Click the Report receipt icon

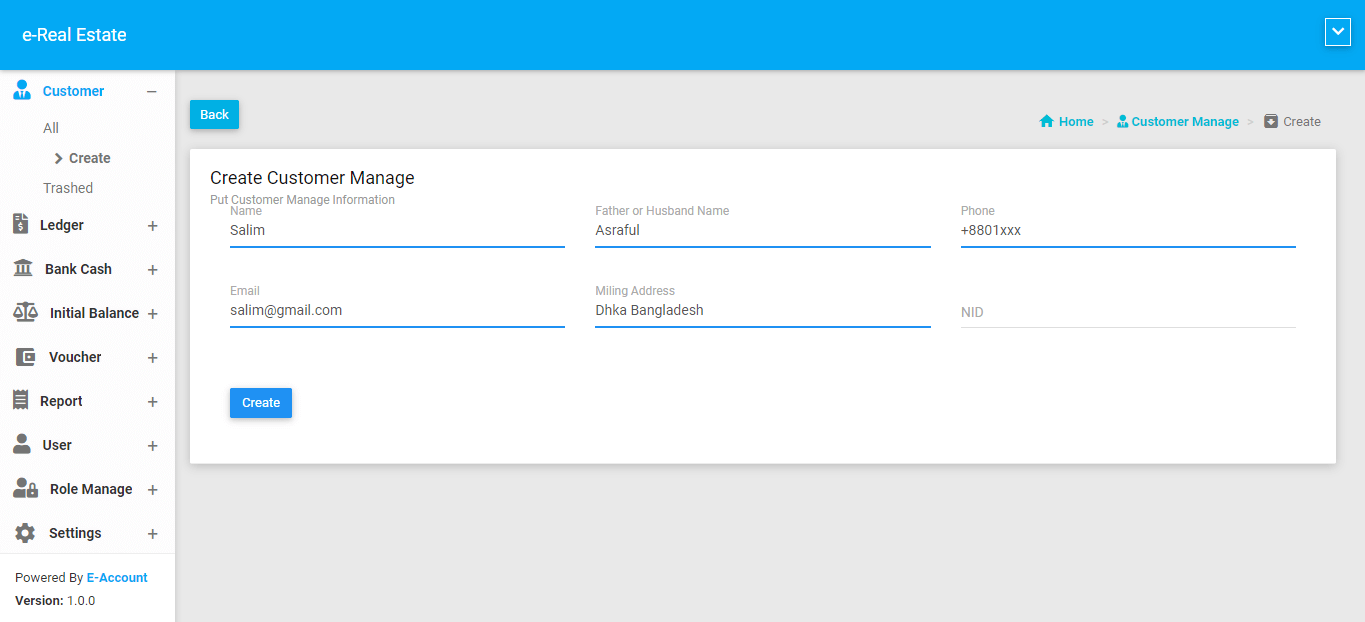pos(20,401)
